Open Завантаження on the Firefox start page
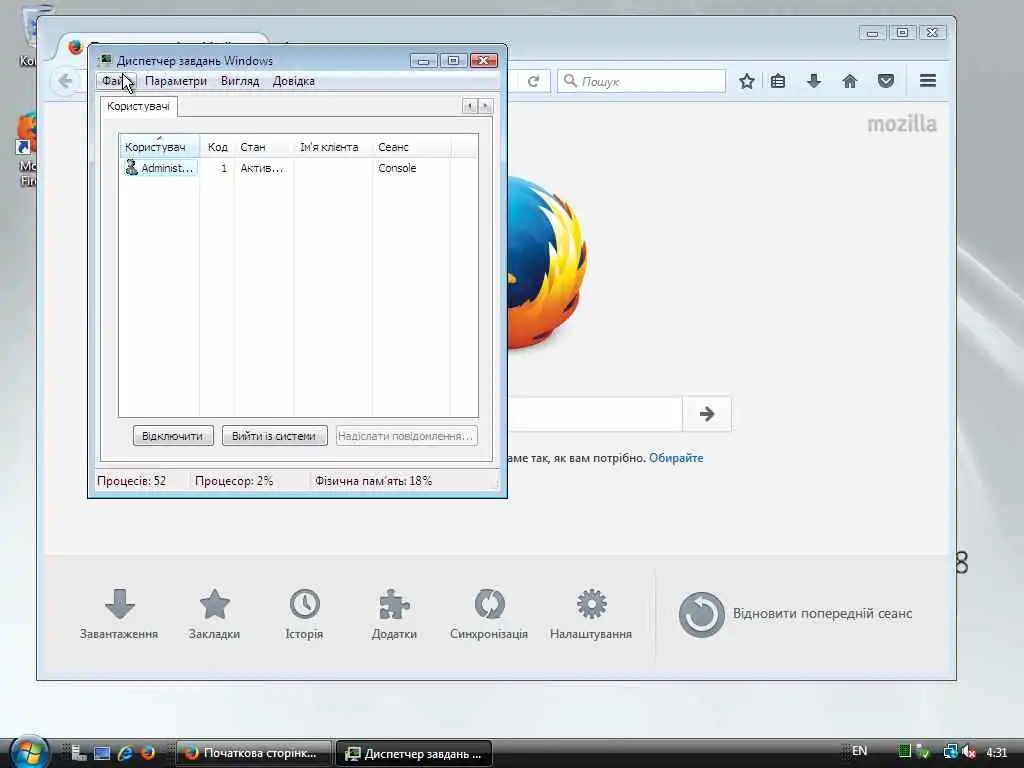The height and width of the screenshot is (768, 1024). click(119, 614)
